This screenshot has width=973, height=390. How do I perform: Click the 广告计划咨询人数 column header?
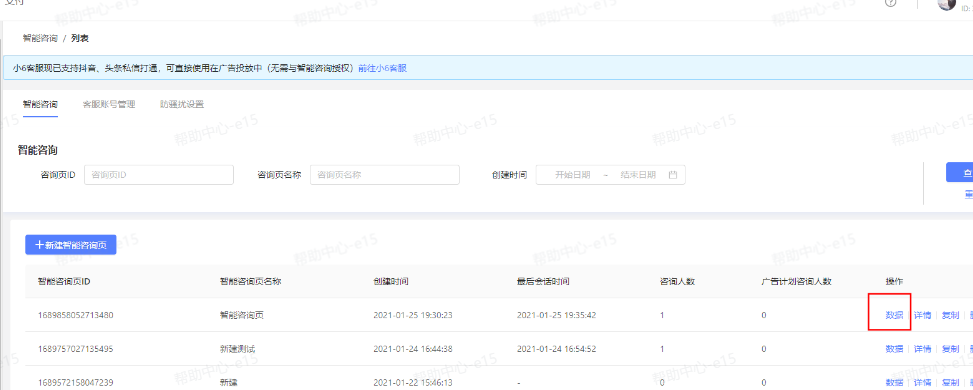tap(797, 281)
